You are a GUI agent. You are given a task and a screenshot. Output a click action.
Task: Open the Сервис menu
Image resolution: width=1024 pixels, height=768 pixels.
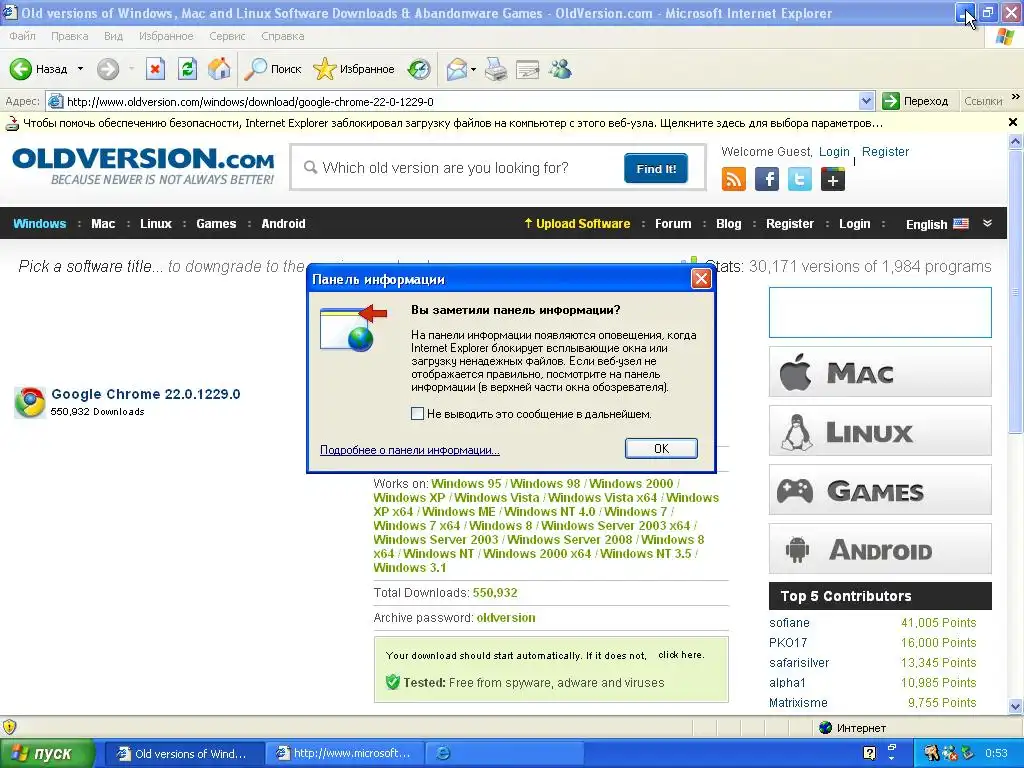[x=227, y=36]
